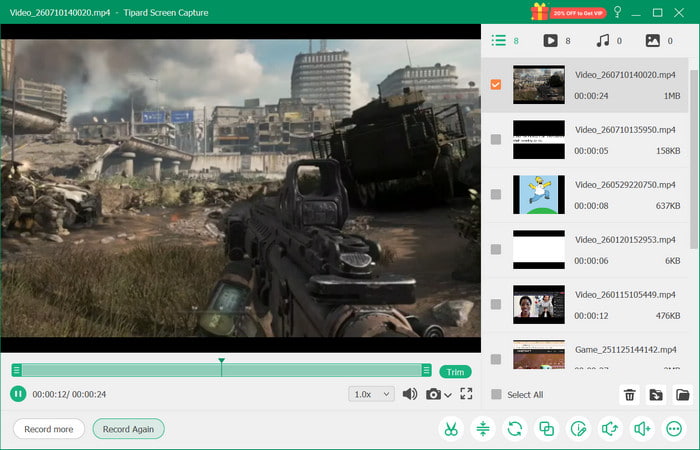Select the Game_251125144142.mp4 file name
This screenshot has height=450, width=700.
point(625,349)
